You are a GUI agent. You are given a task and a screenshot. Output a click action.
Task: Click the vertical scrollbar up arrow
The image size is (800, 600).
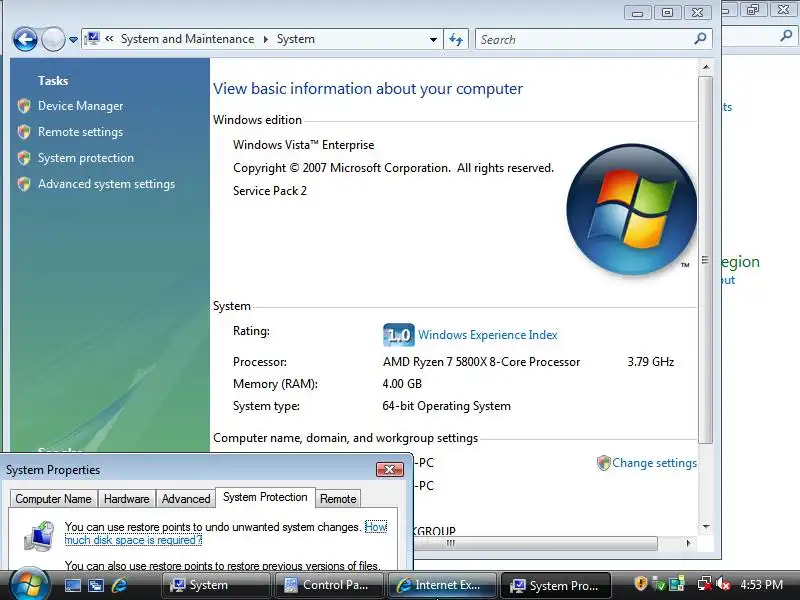tap(706, 67)
